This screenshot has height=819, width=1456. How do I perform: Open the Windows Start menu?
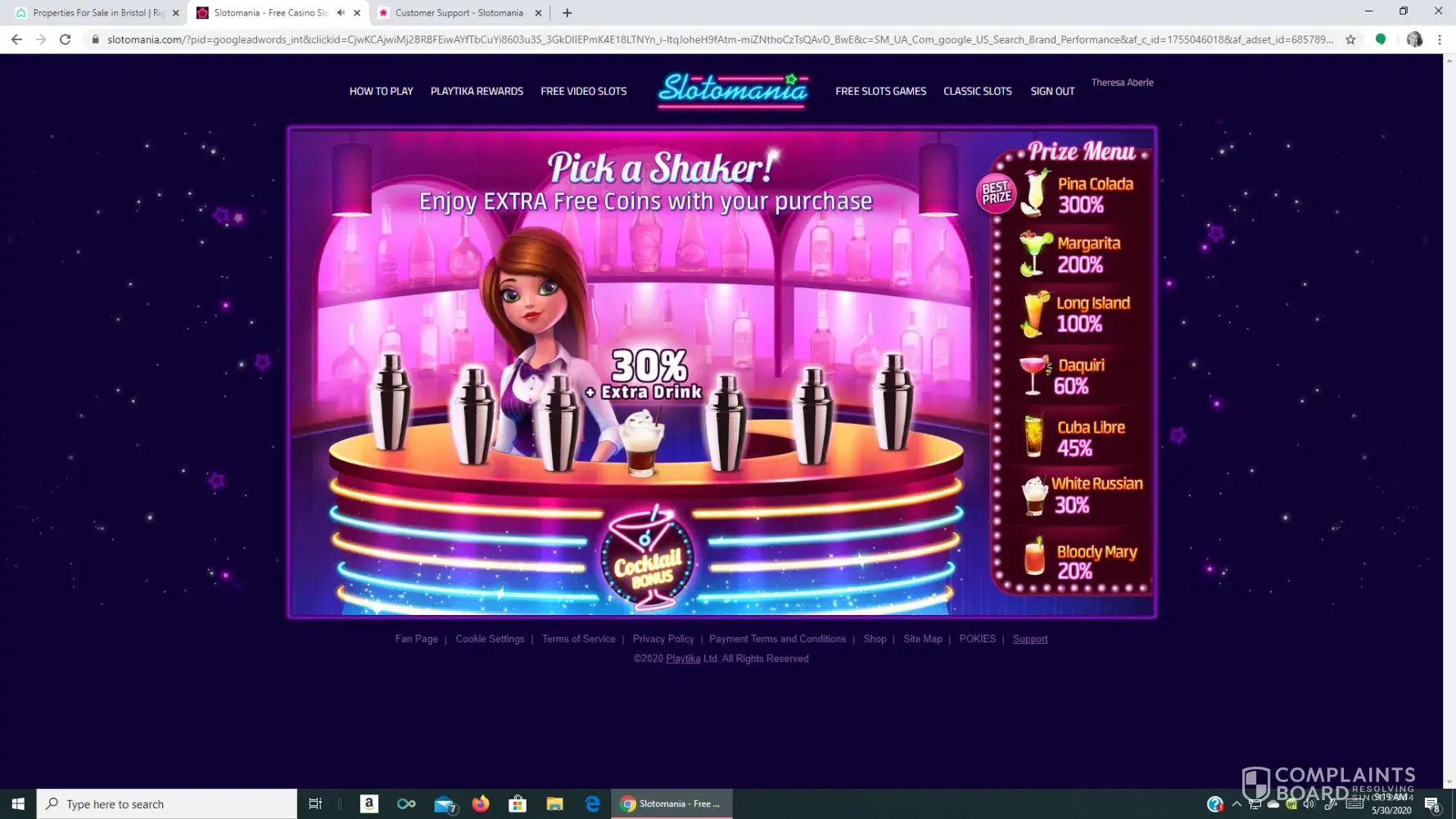[18, 804]
